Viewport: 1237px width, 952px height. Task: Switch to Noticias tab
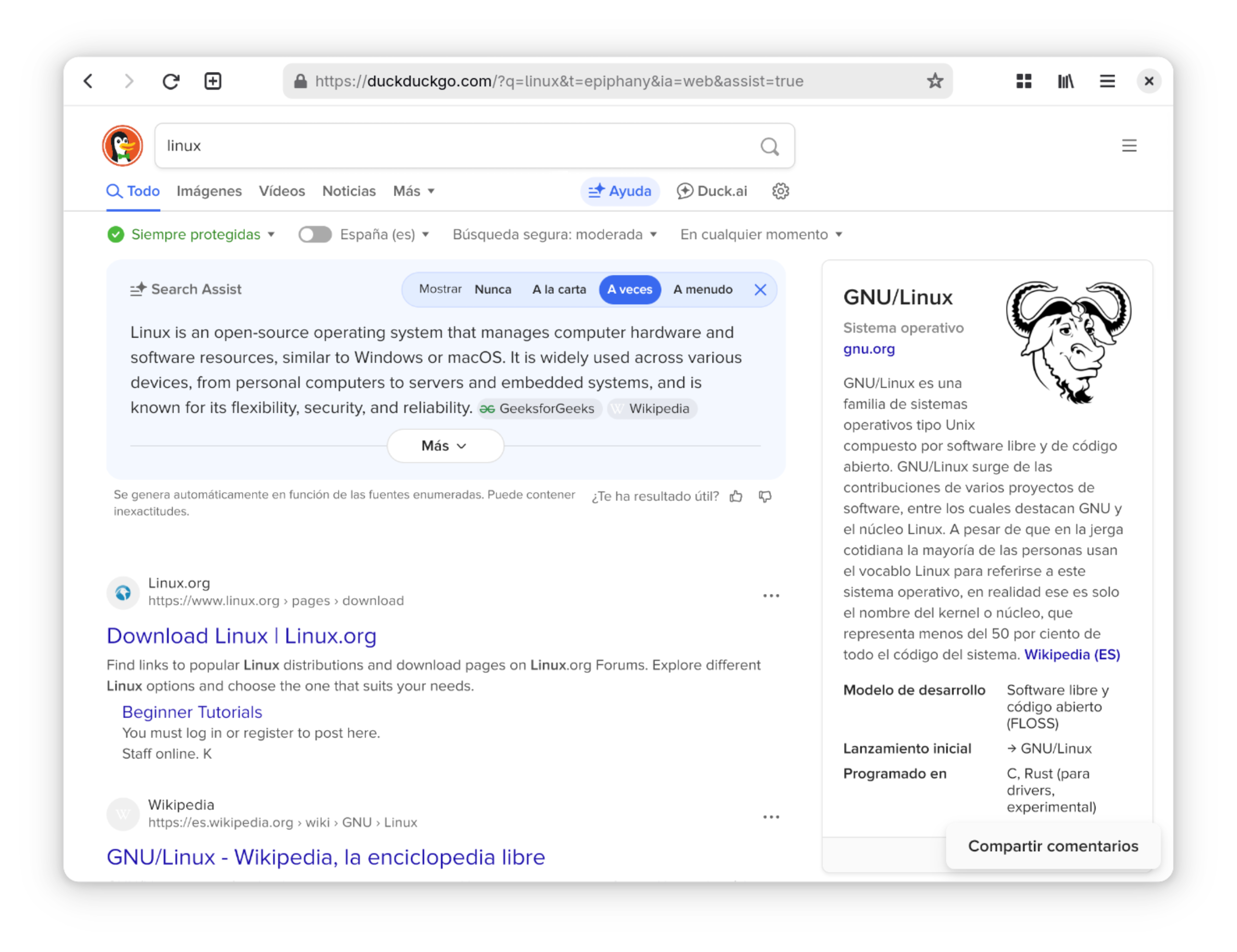[x=349, y=192]
